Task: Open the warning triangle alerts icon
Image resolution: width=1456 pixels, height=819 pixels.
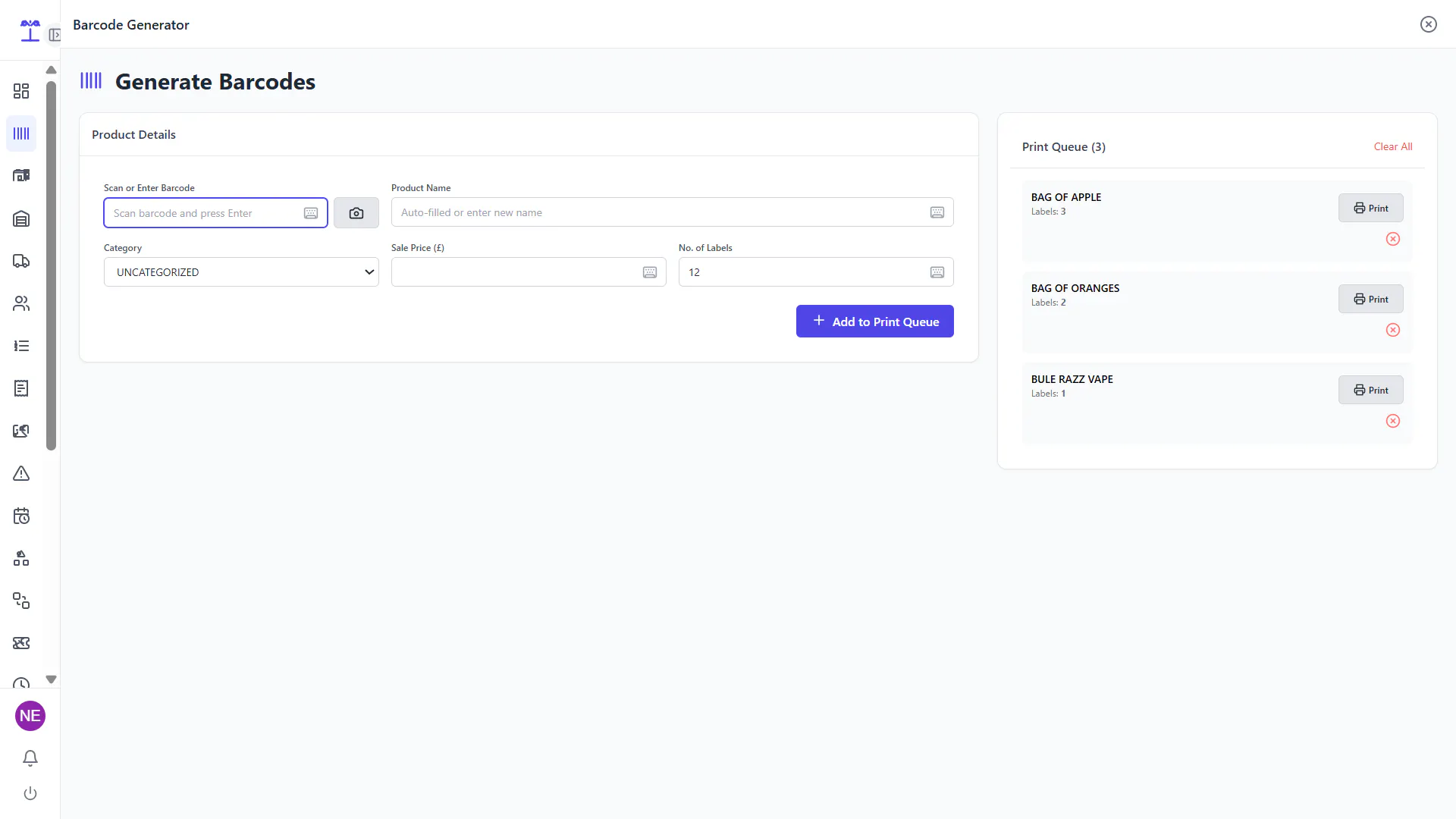Action: [21, 473]
